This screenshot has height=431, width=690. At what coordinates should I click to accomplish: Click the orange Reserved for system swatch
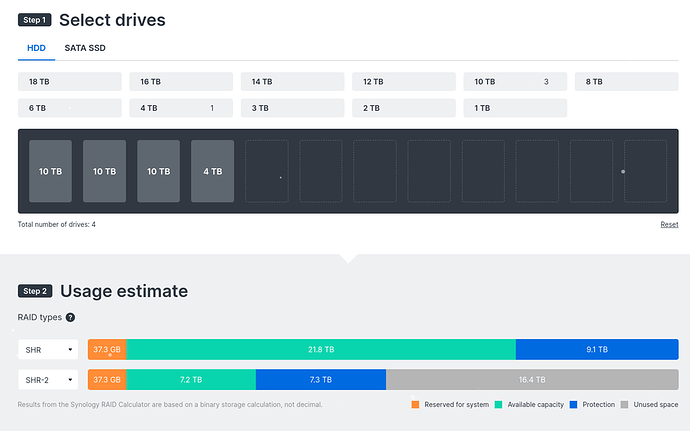point(415,405)
